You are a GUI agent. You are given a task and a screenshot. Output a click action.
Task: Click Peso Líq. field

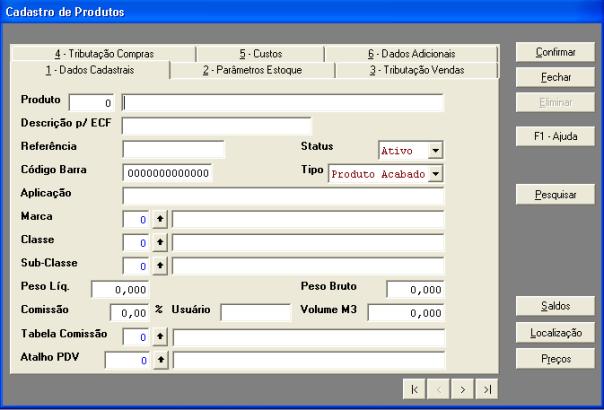tap(120, 289)
